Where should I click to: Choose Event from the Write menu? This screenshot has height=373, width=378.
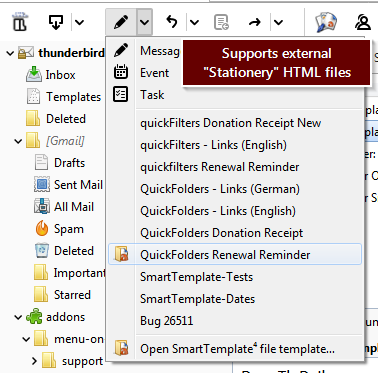[154, 73]
